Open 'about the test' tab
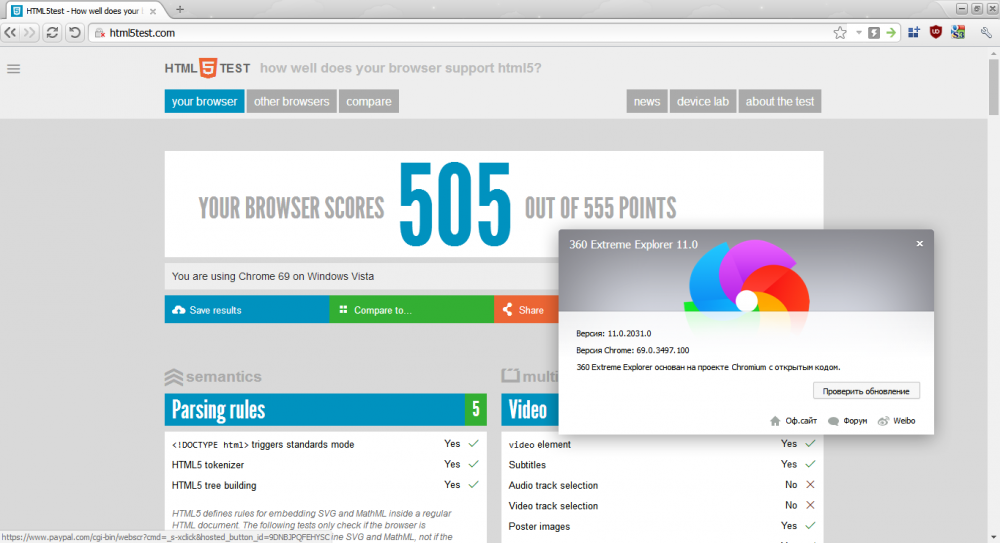Viewport: 1000px width, 543px height. click(780, 101)
